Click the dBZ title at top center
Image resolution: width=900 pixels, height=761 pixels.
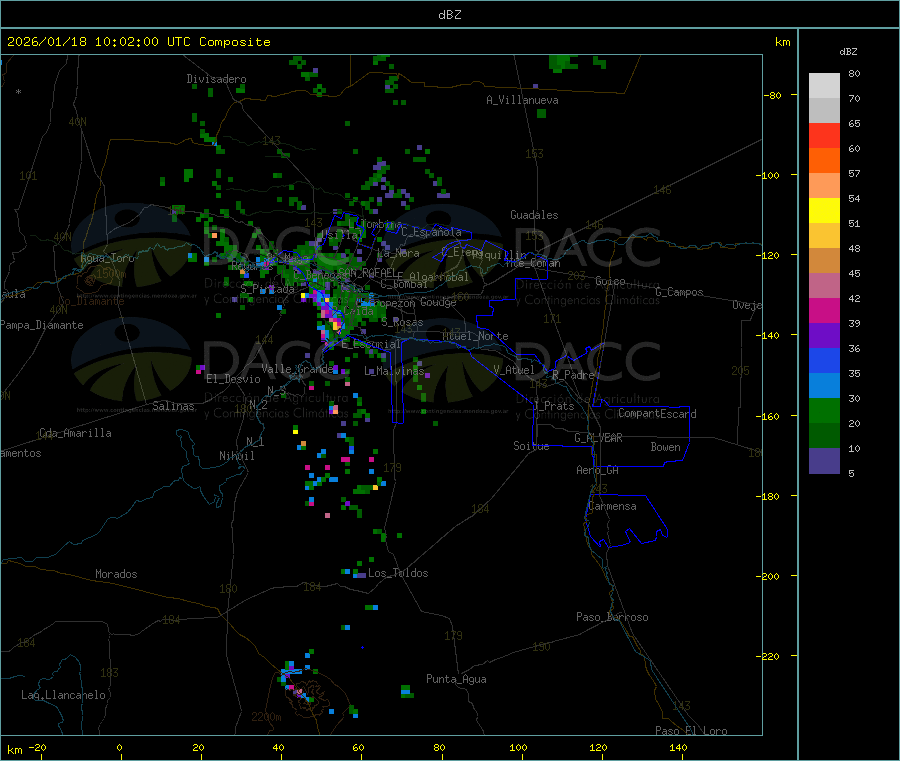449,15
